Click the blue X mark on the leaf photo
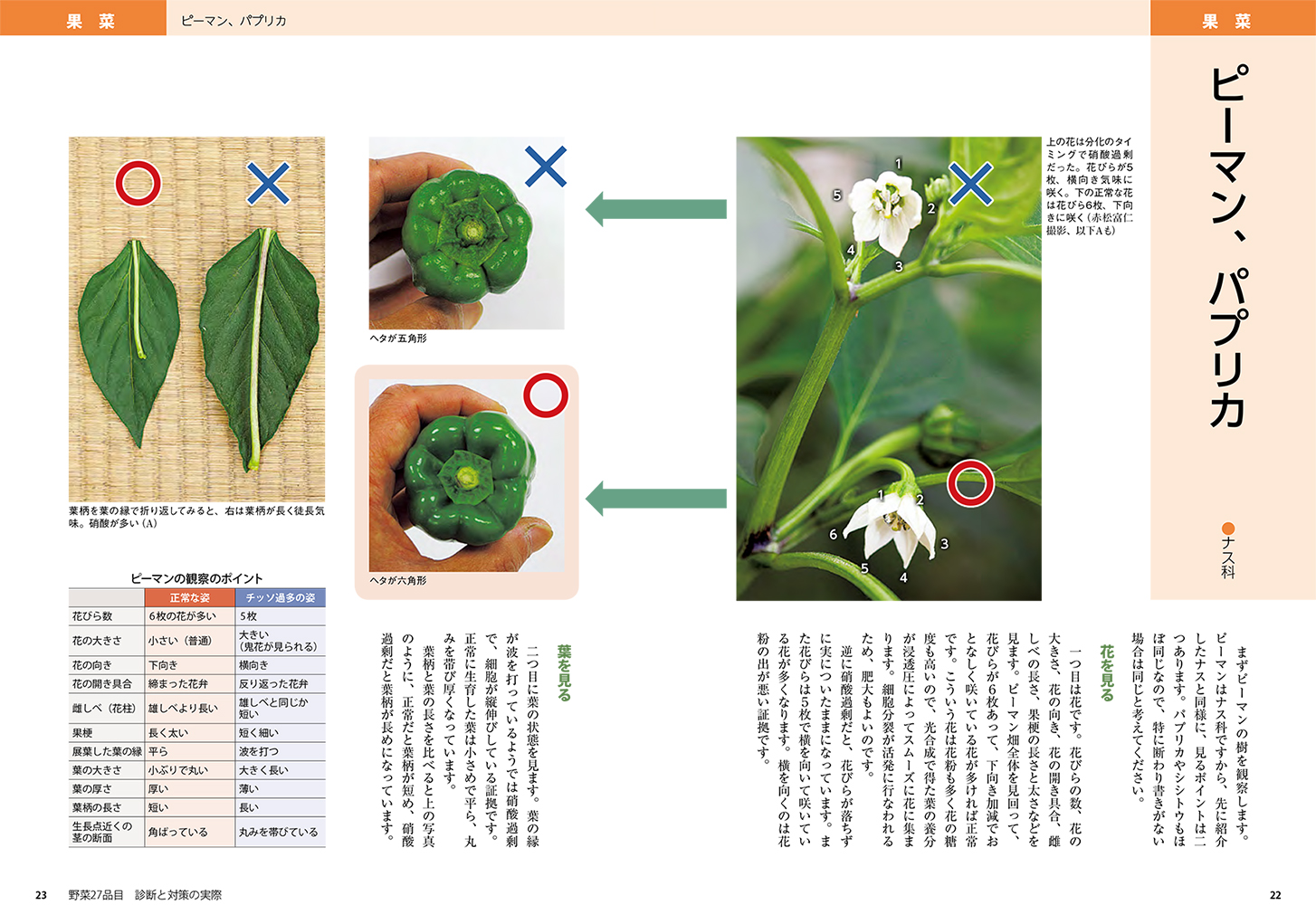The width and height of the screenshot is (1316, 905). click(x=268, y=184)
